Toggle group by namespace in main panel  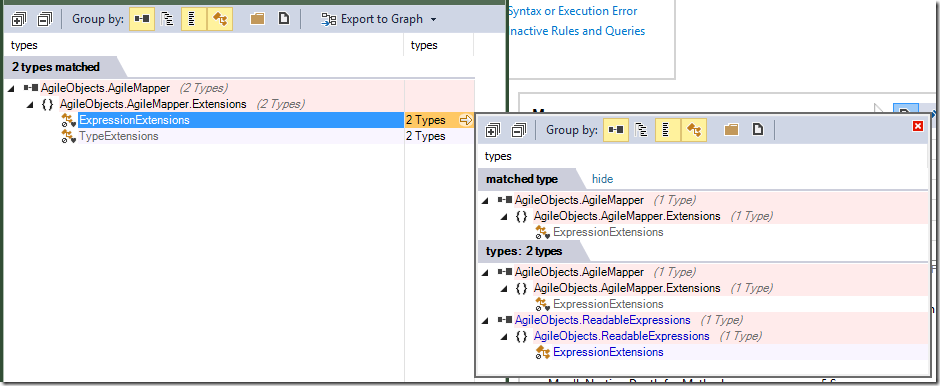click(x=168, y=19)
